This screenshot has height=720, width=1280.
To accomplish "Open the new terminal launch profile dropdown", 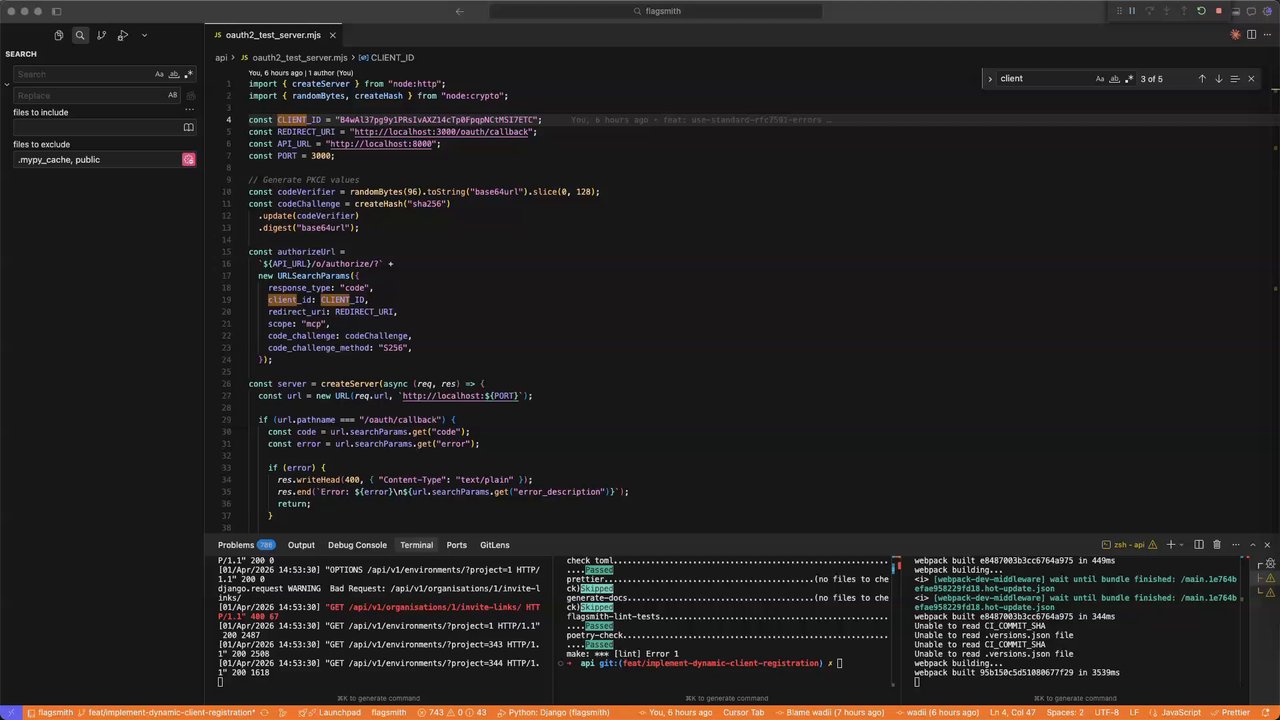I will tap(1182, 545).
